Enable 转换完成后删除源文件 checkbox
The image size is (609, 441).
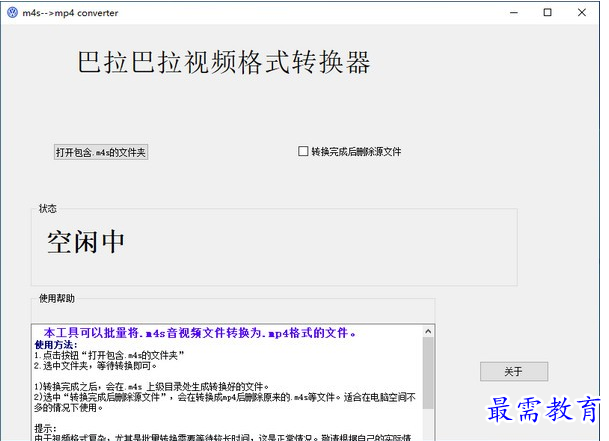(x=303, y=151)
